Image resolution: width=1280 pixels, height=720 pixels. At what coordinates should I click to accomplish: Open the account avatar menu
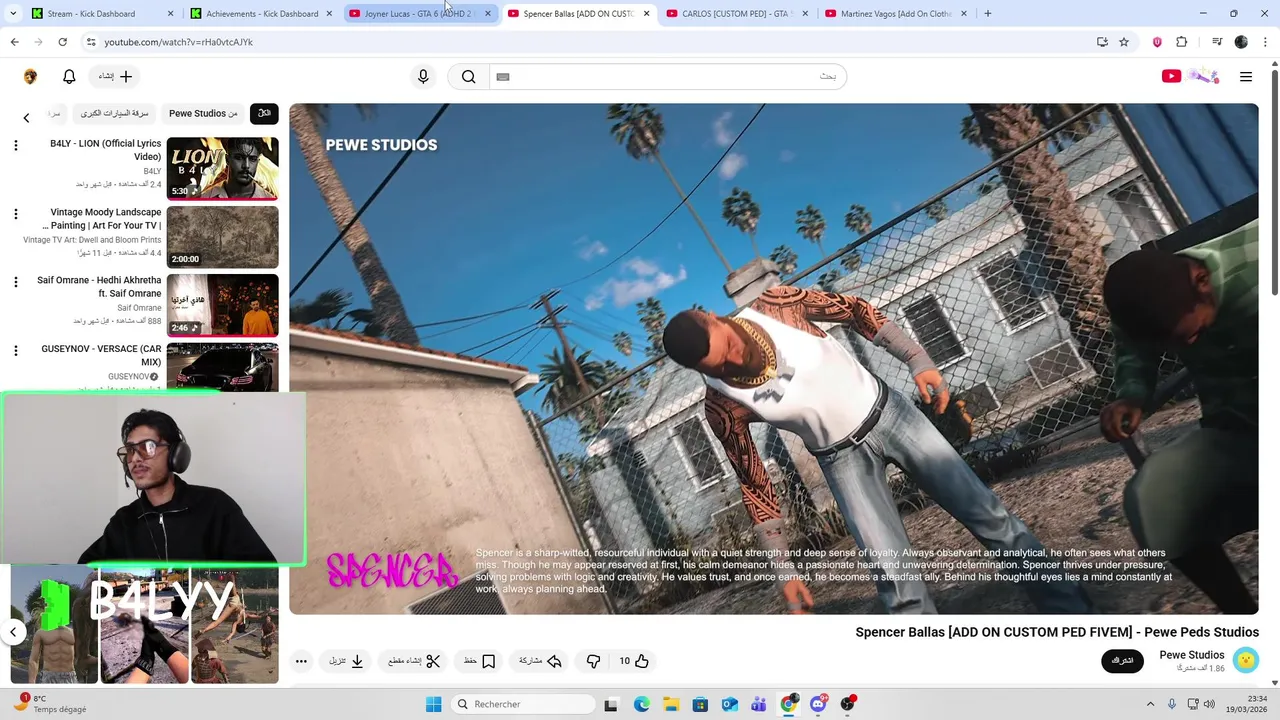[x=30, y=76]
